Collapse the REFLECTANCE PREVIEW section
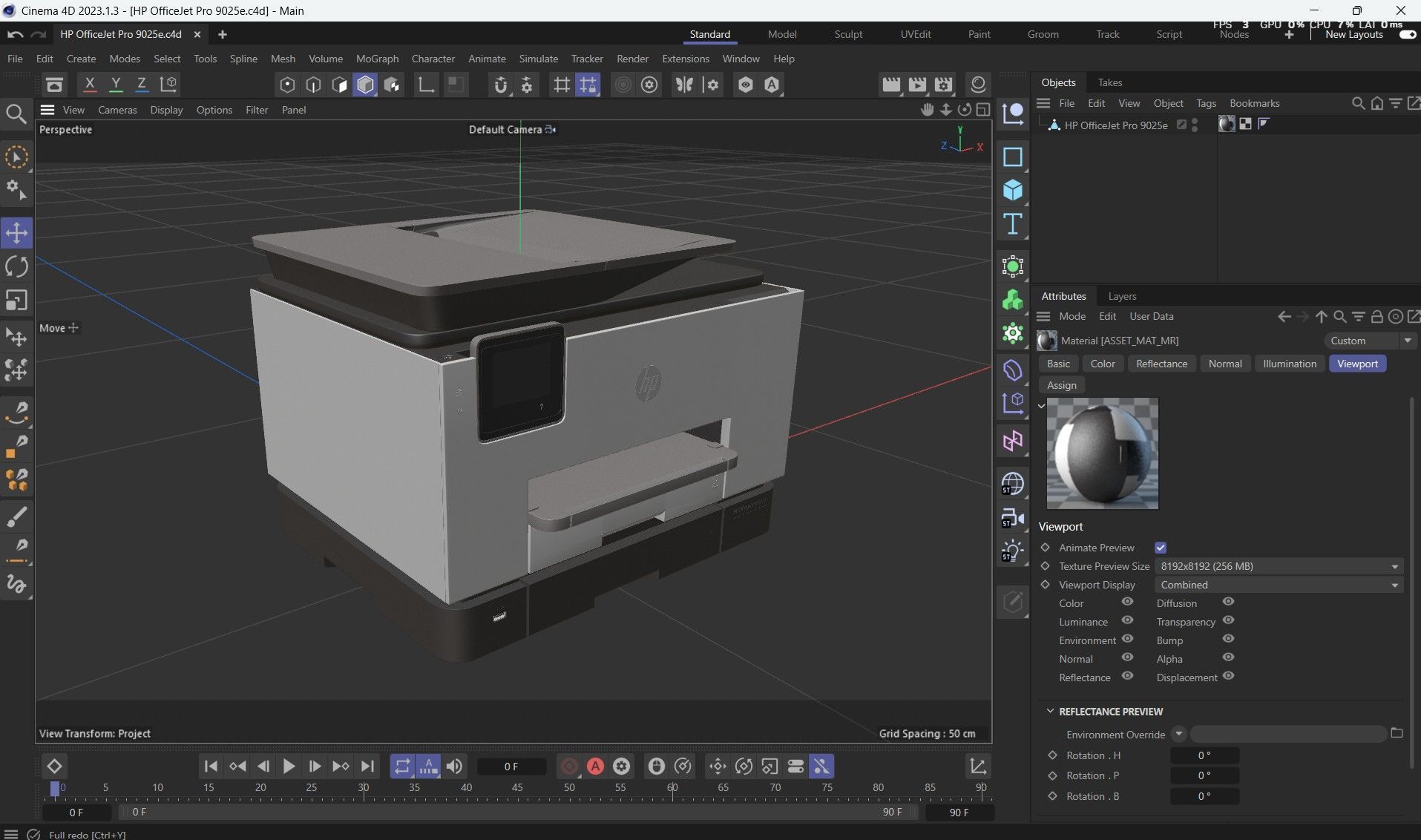This screenshot has width=1421, height=840. pyautogui.click(x=1050, y=711)
